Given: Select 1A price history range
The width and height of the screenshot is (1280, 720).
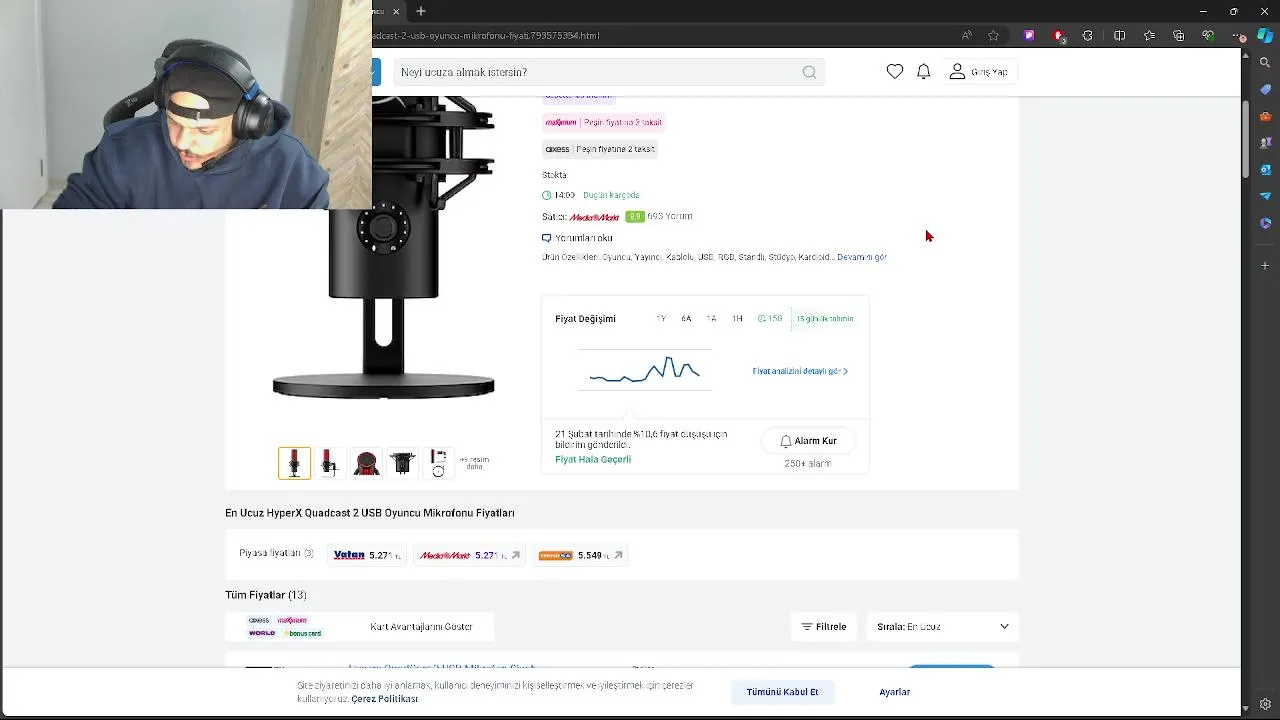Looking at the screenshot, I should point(711,318).
